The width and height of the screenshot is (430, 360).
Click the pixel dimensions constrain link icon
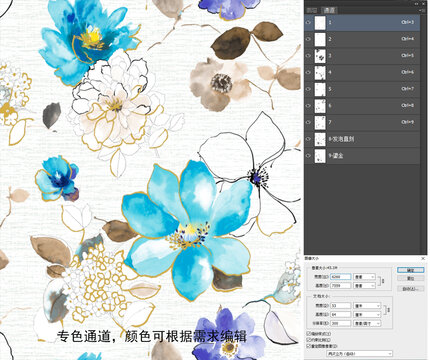click(x=382, y=281)
